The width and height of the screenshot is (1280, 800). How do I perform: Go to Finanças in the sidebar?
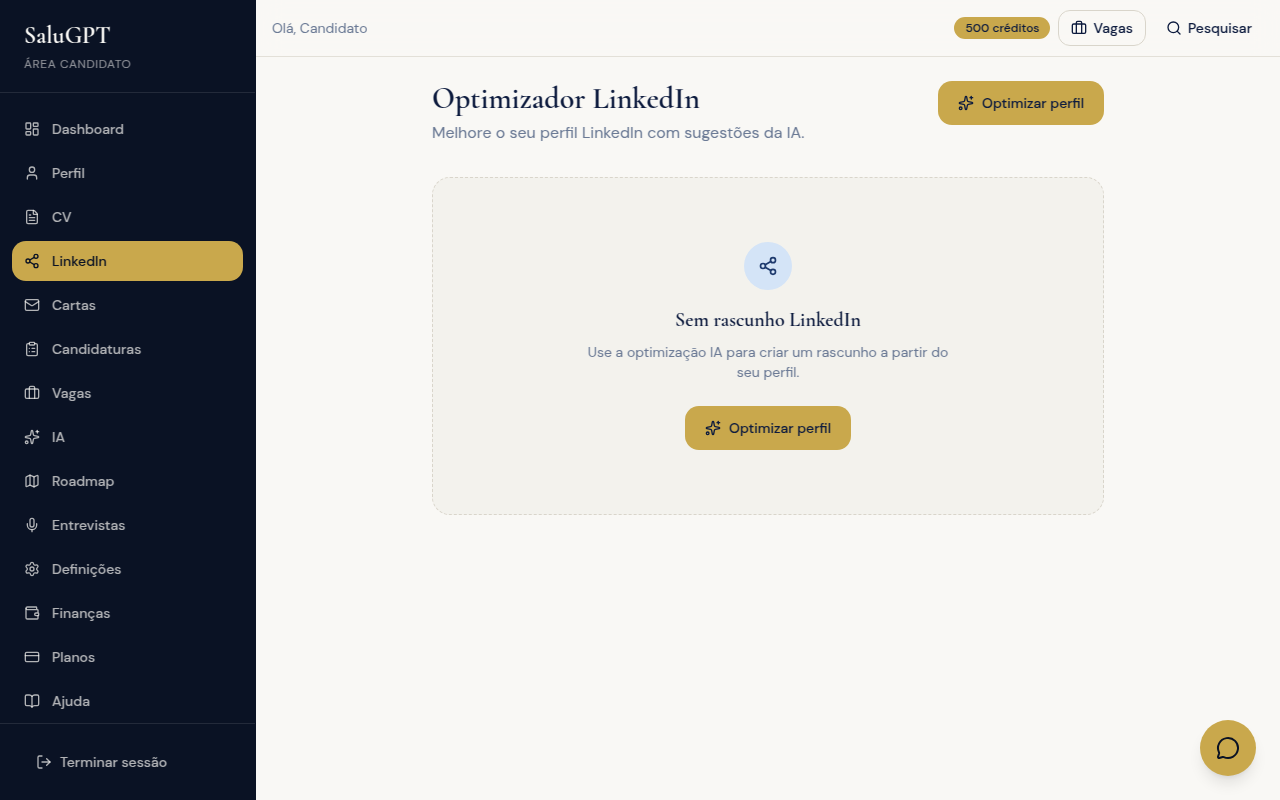point(127,613)
